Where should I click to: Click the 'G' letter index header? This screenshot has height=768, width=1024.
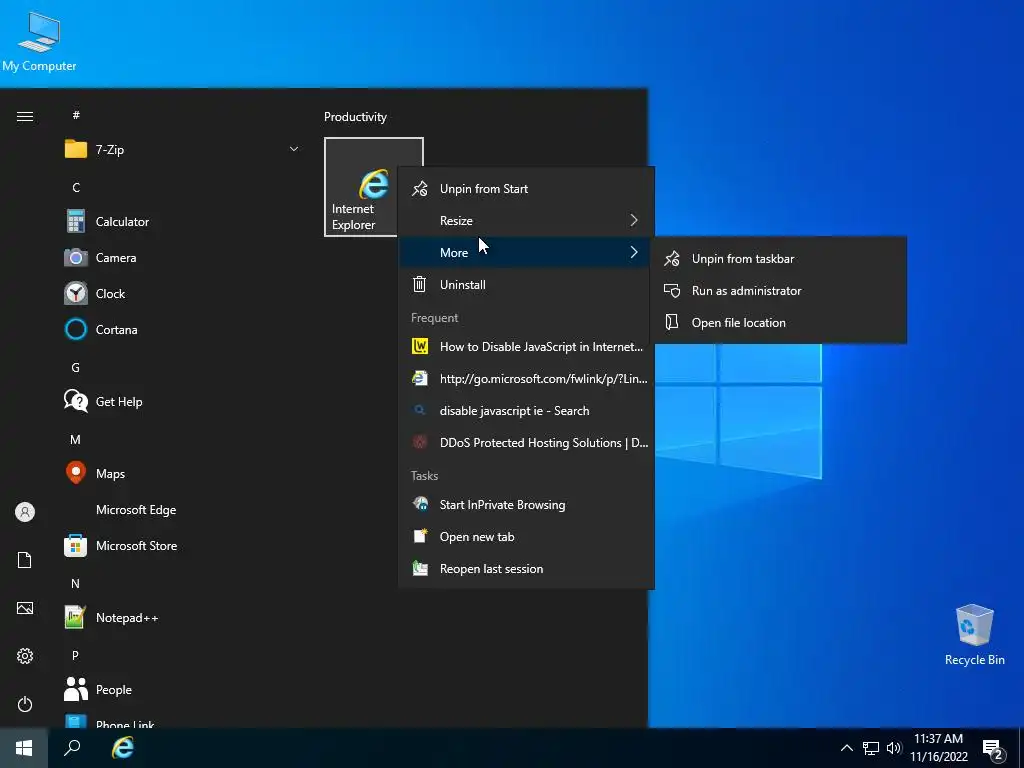[75, 368]
